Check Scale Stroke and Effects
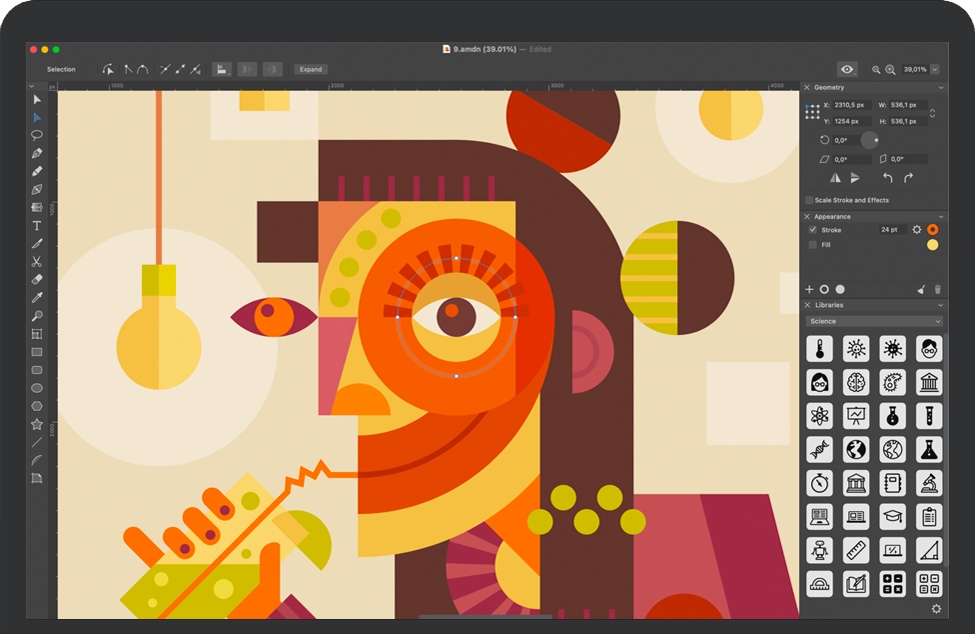The width and height of the screenshot is (975, 634). tap(809, 200)
